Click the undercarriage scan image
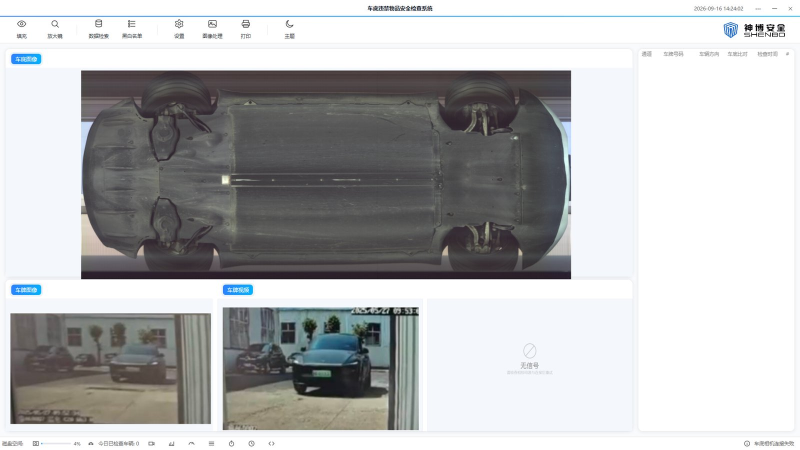The image size is (800, 450). [326, 174]
